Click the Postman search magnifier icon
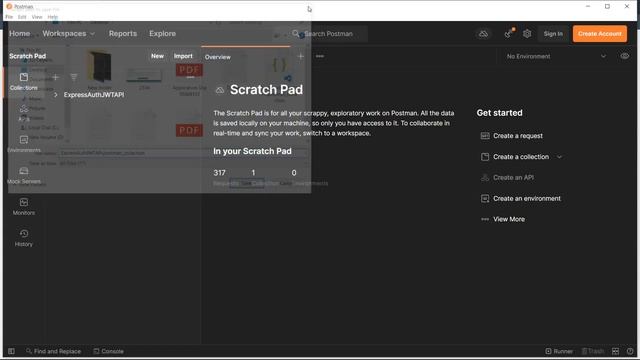The height and width of the screenshot is (360, 640). tap(296, 33)
